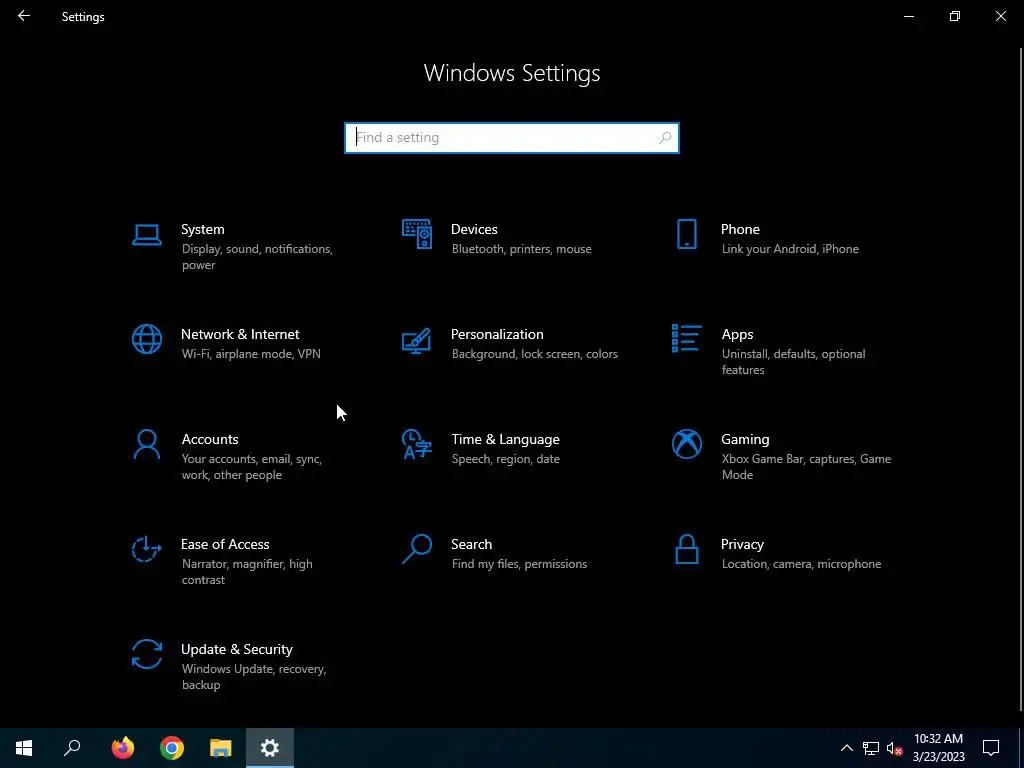Click 'Uninstall, defaults, optional features' text
The width and height of the screenshot is (1024, 768).
click(x=793, y=362)
